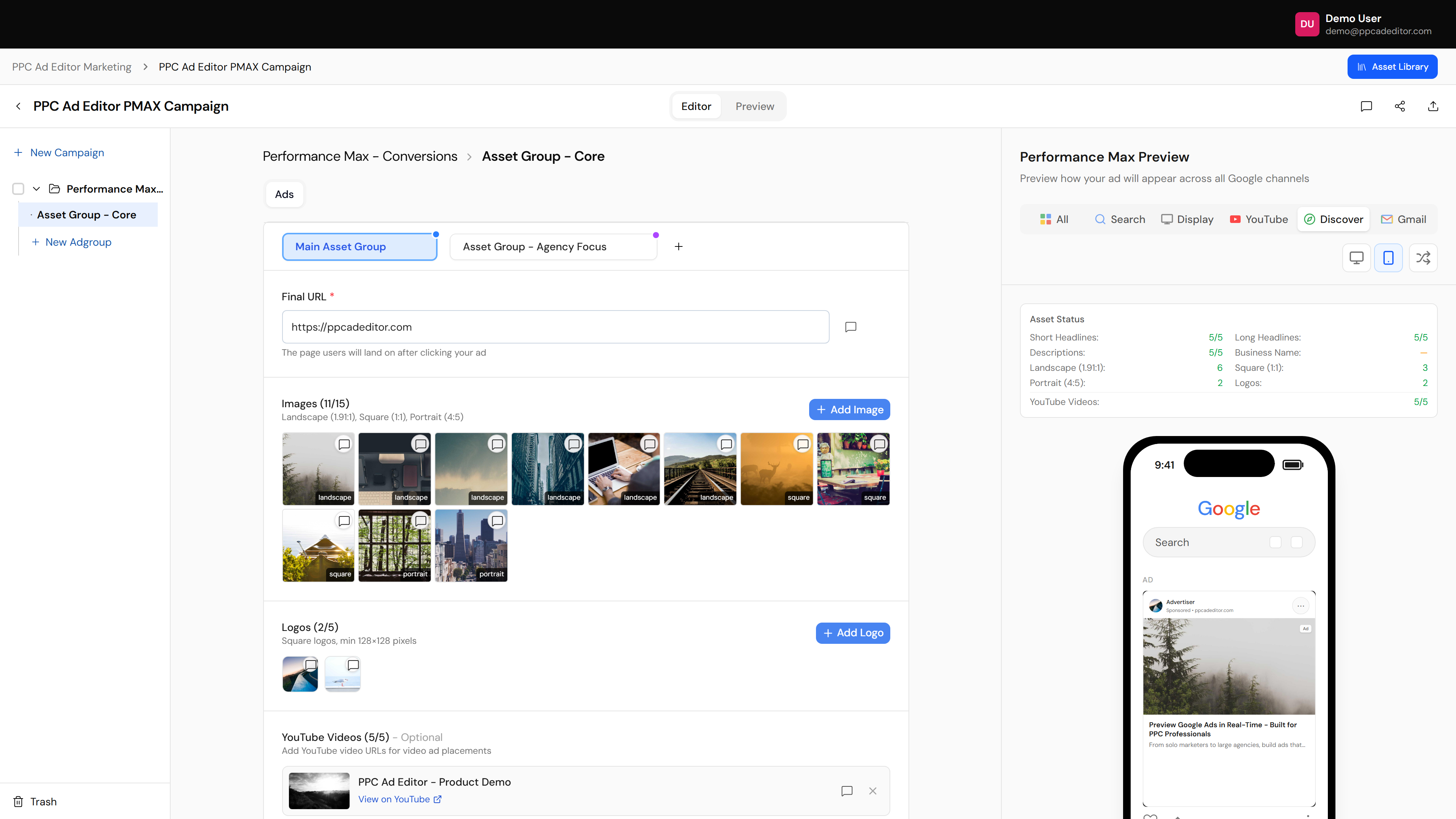Viewport: 1456px width, 819px height.
Task: Switch to the Editor tab
Action: 696,106
